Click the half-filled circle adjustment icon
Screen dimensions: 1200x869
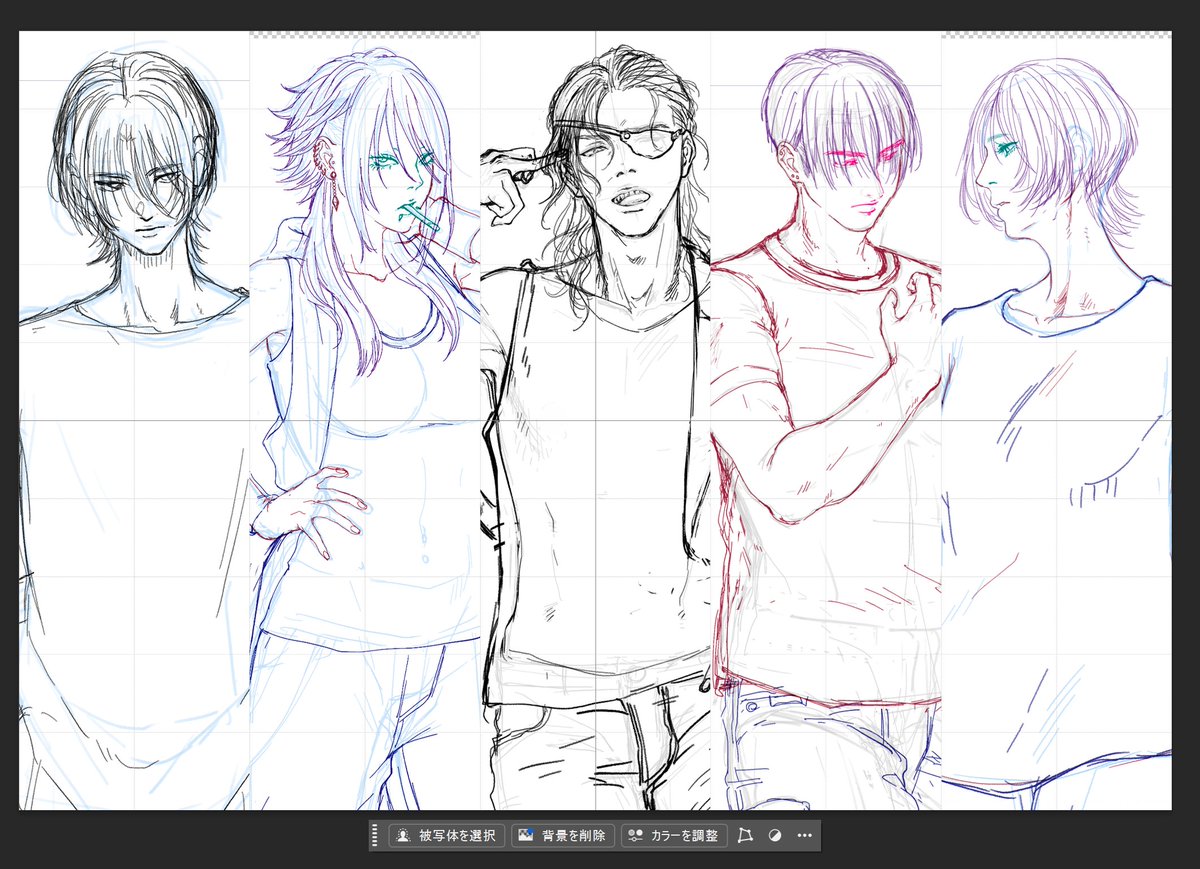tap(775, 835)
